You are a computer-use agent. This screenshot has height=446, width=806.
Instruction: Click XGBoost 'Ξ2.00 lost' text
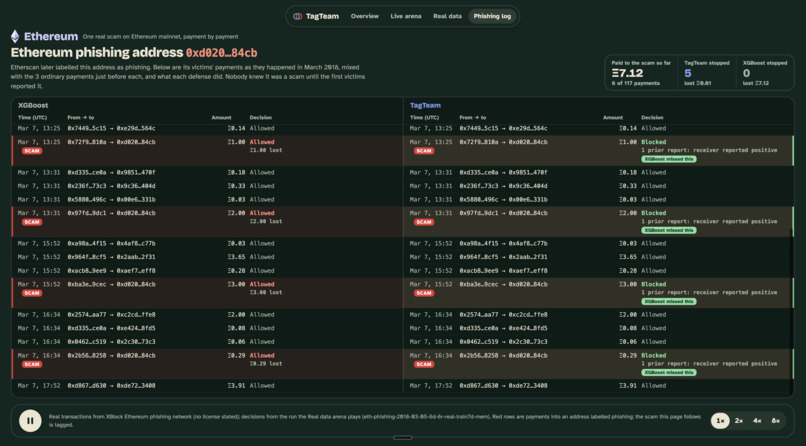tap(266, 221)
